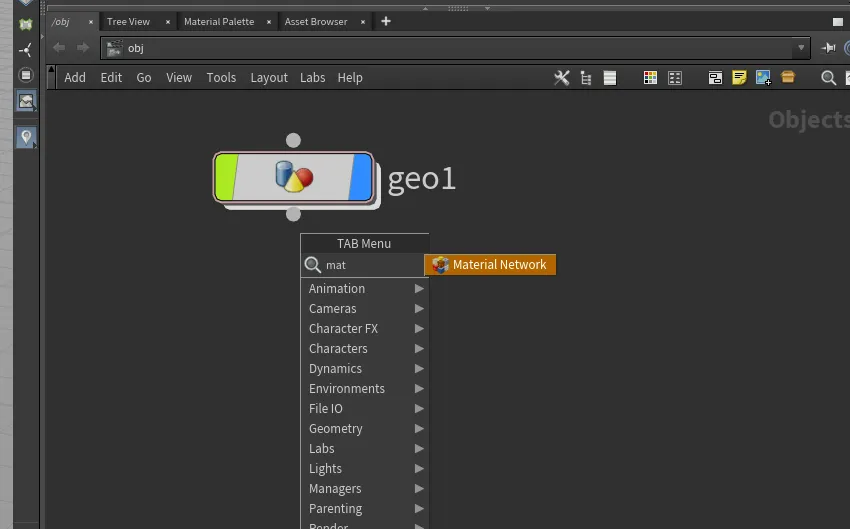The height and width of the screenshot is (529, 850).
Task: Close the Asset Browser tab
Action: coord(363,22)
